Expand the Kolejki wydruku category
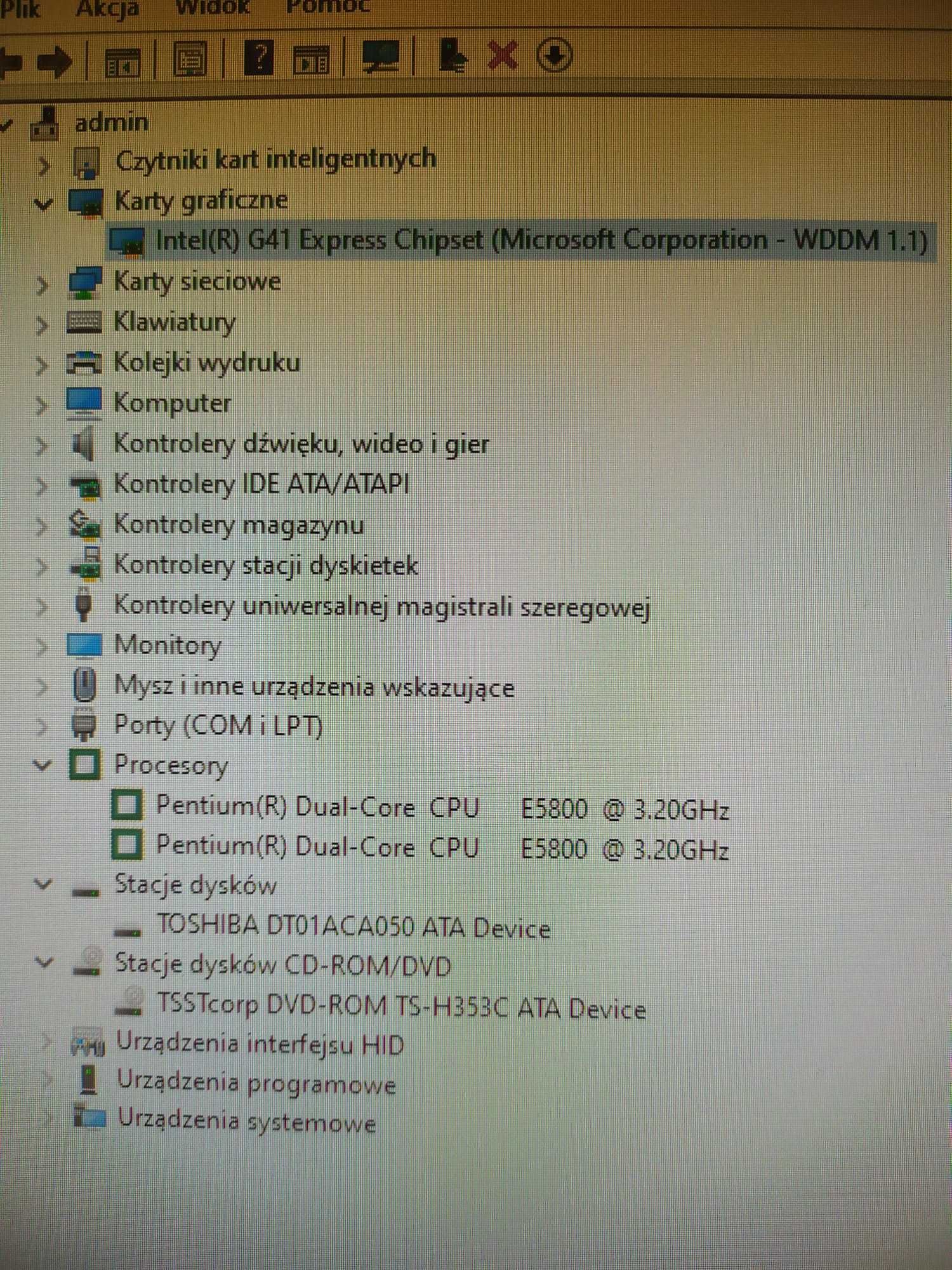This screenshot has height=1270, width=952. pyautogui.click(x=42, y=366)
